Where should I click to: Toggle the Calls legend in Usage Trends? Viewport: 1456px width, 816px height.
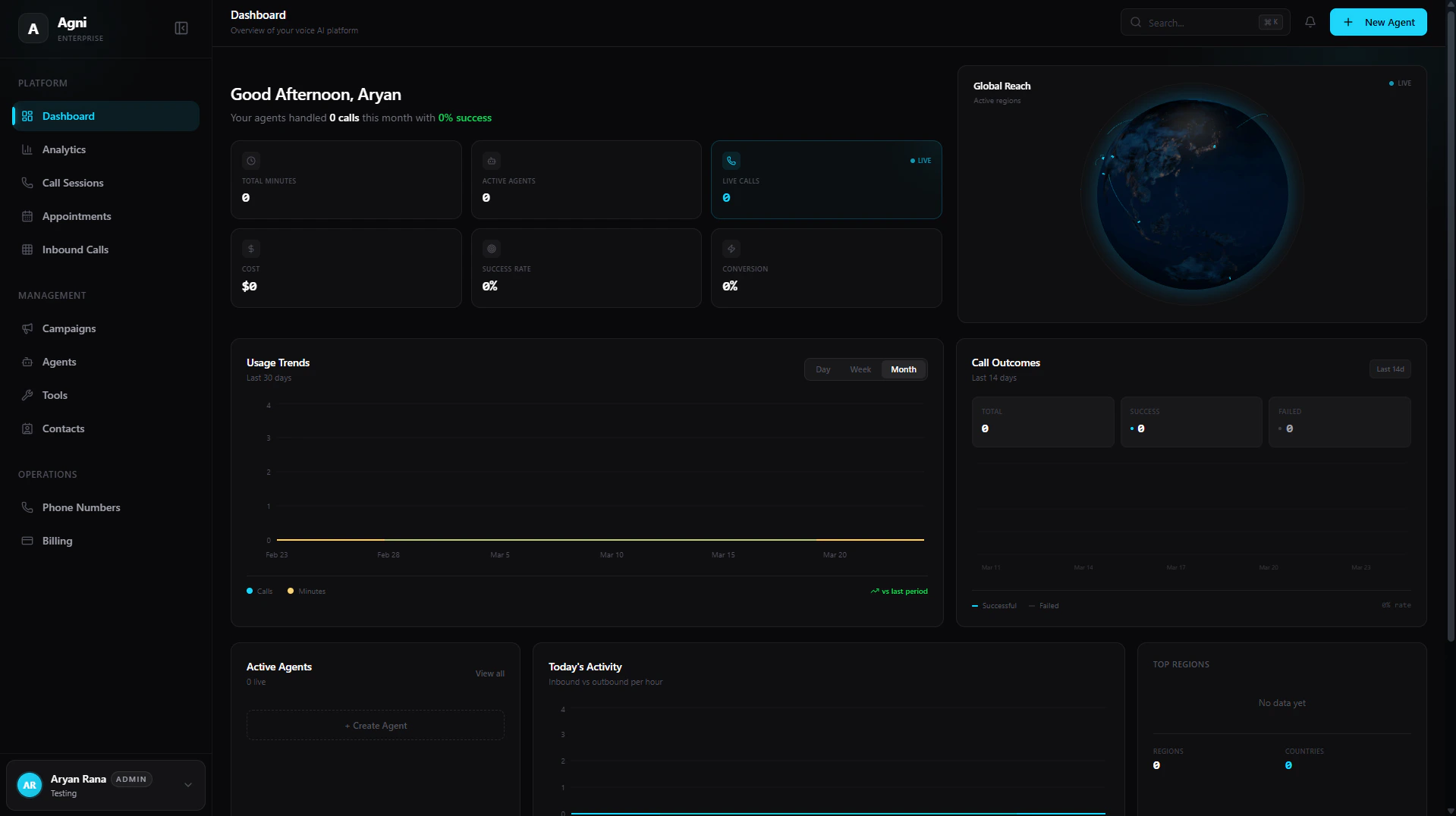(x=259, y=592)
